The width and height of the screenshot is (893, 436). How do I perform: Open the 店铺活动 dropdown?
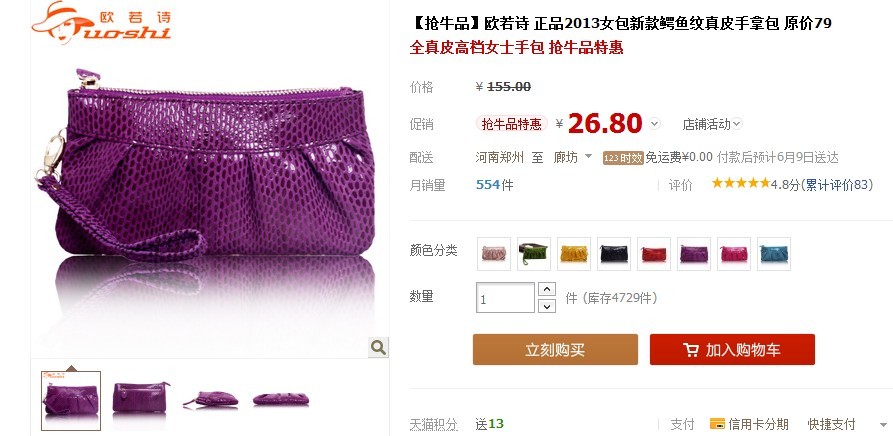coord(712,124)
